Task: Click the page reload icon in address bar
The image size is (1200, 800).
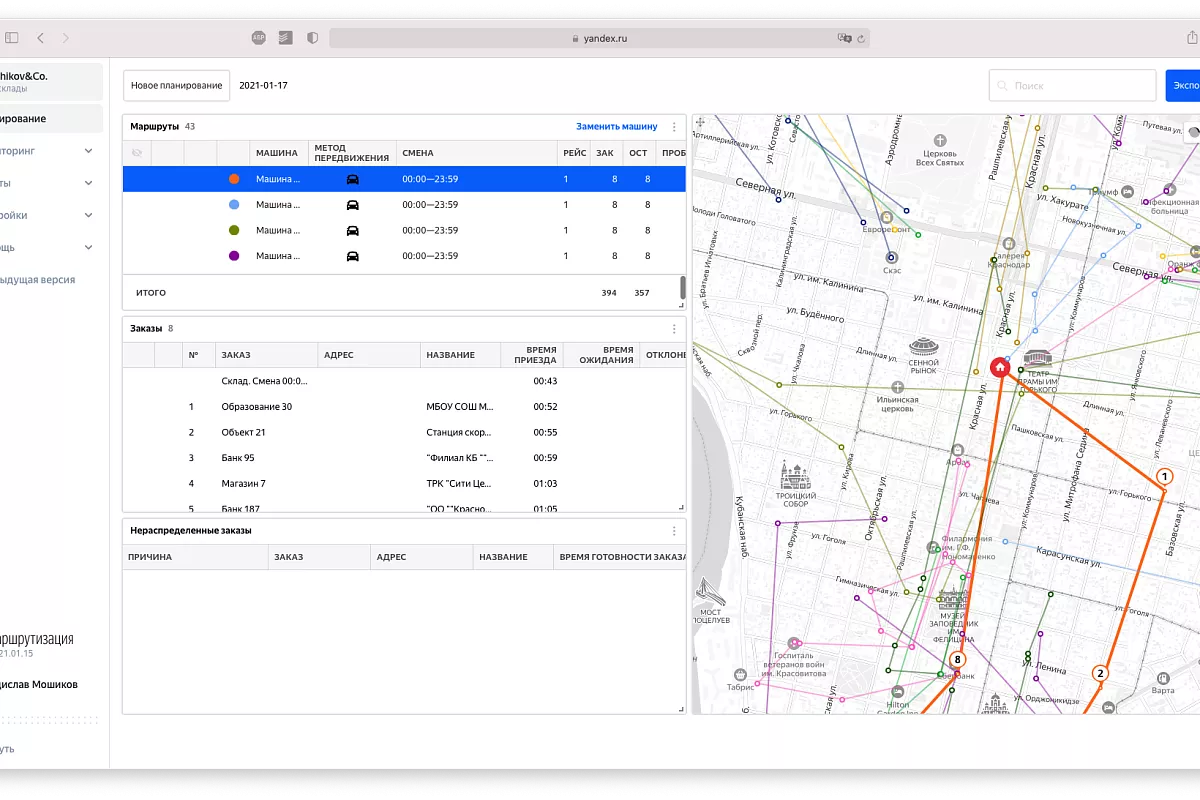Action: [x=861, y=38]
